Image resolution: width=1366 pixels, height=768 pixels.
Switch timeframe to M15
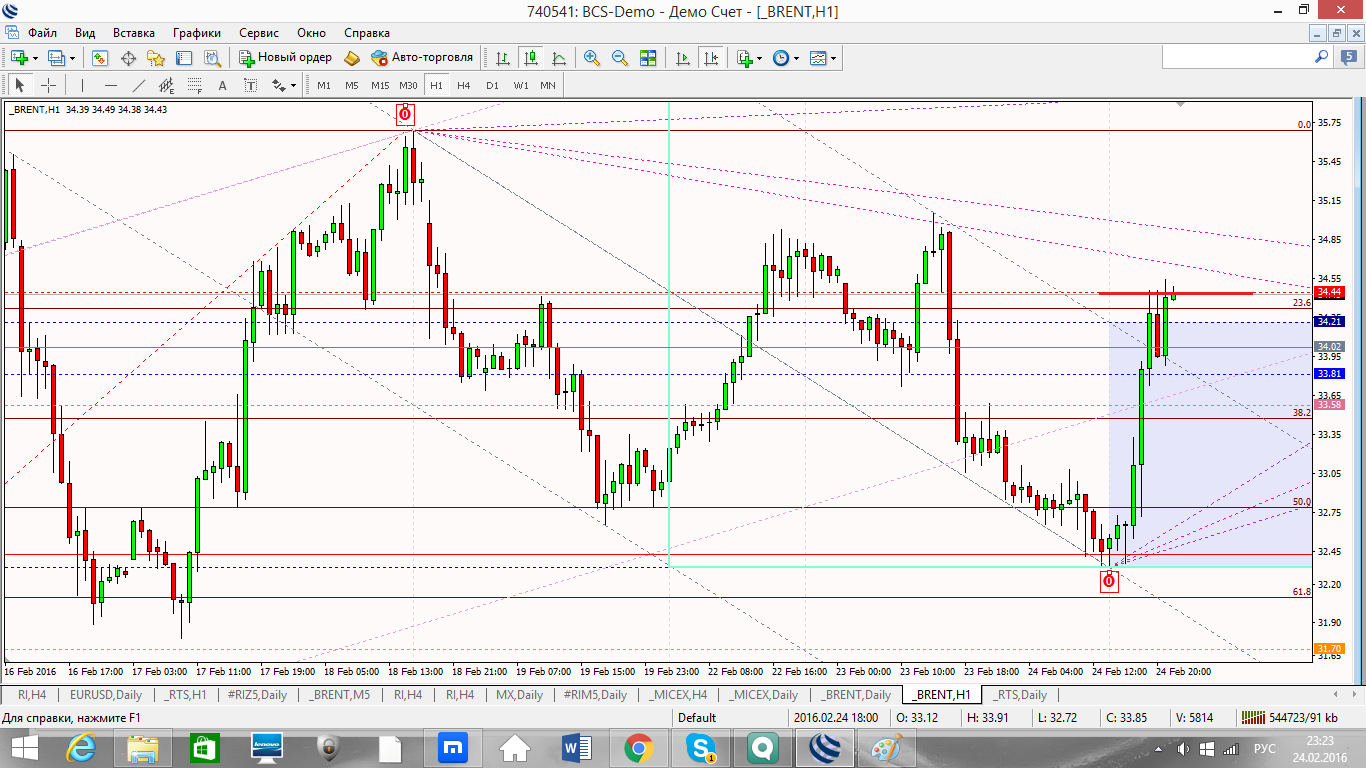pos(380,85)
